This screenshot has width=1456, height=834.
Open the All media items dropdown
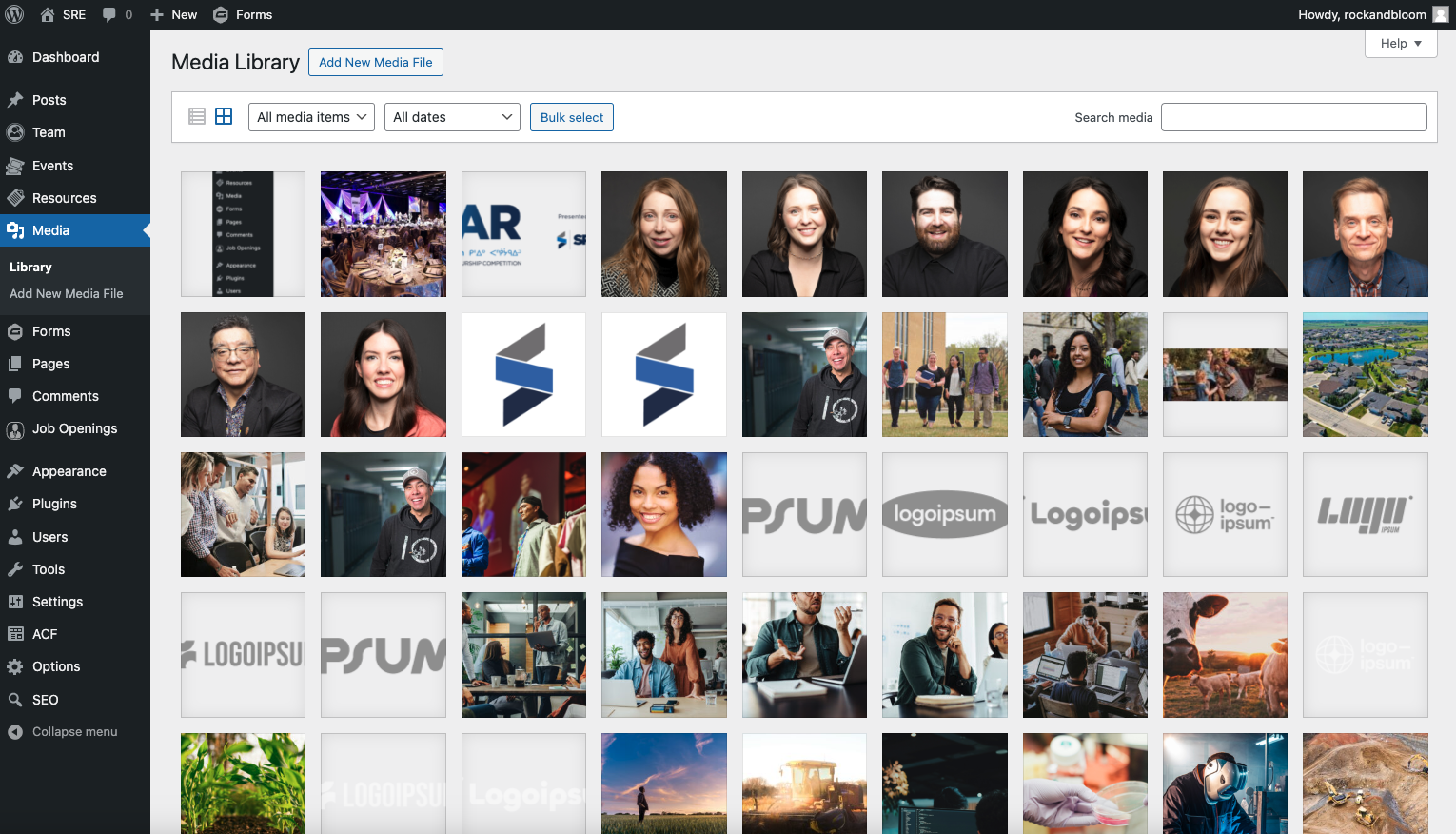pos(311,117)
